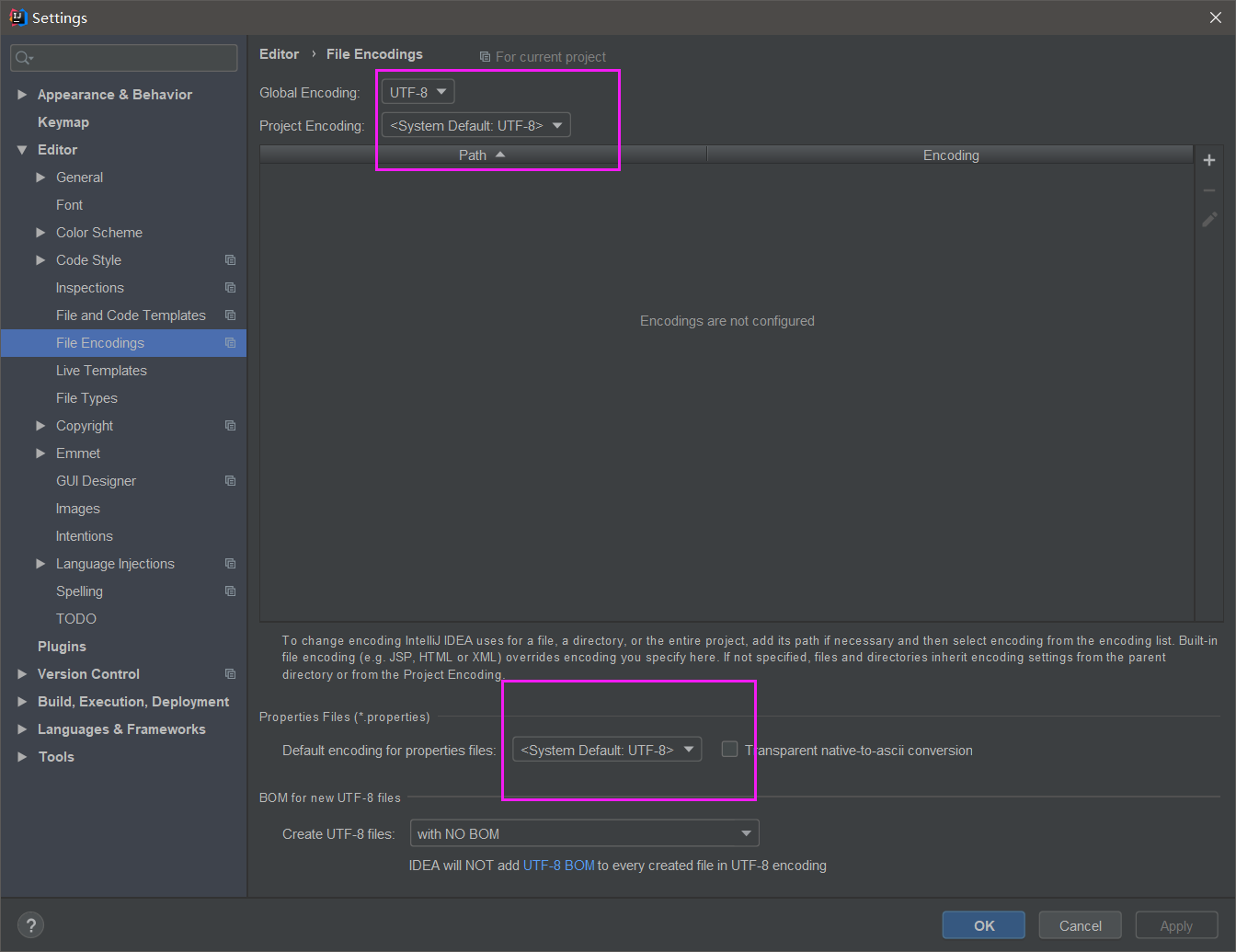This screenshot has height=952, width=1236.
Task: Expand the Emmet node
Action: click(x=40, y=453)
